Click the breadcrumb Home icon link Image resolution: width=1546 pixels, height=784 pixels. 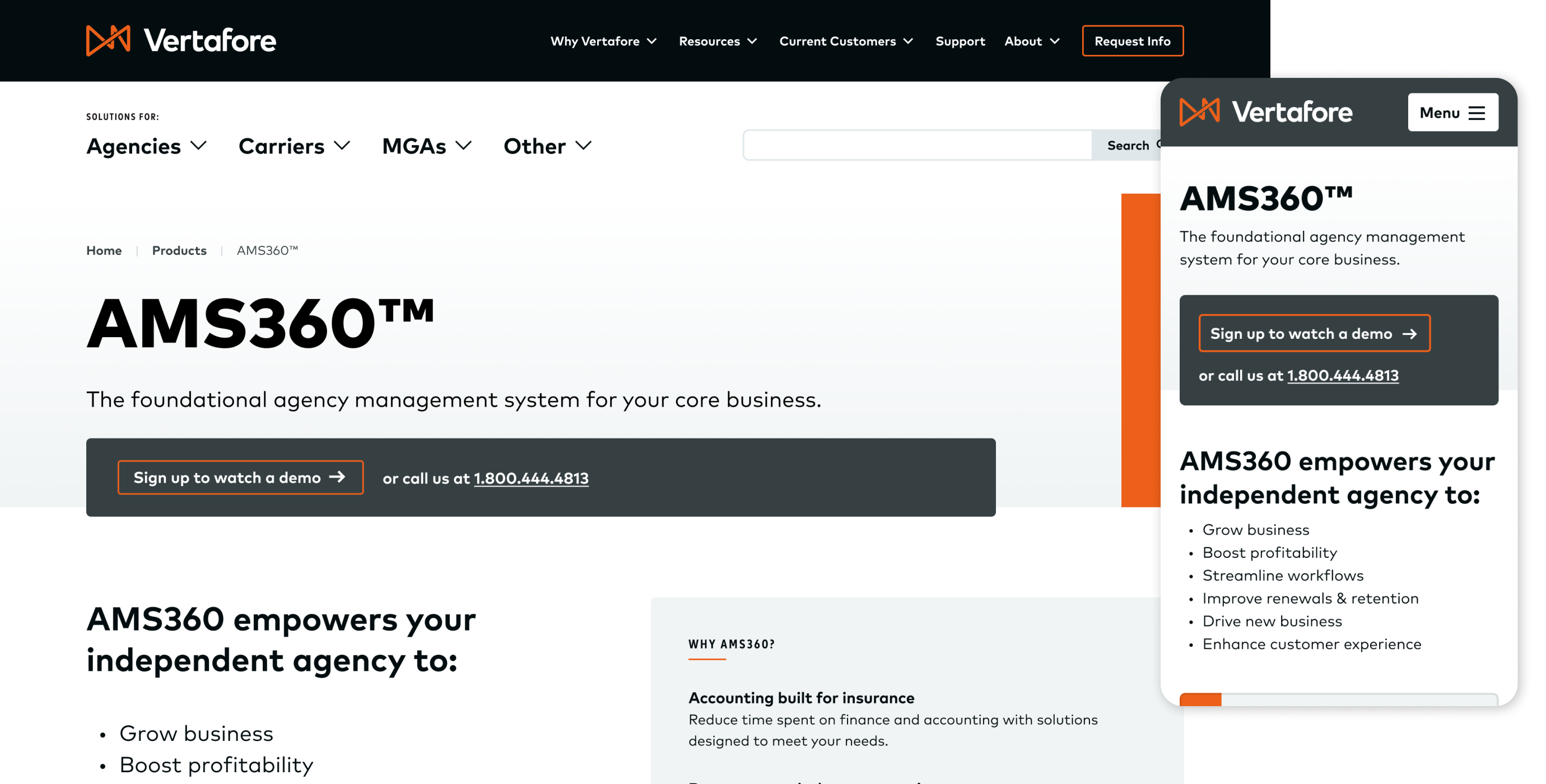[104, 249]
